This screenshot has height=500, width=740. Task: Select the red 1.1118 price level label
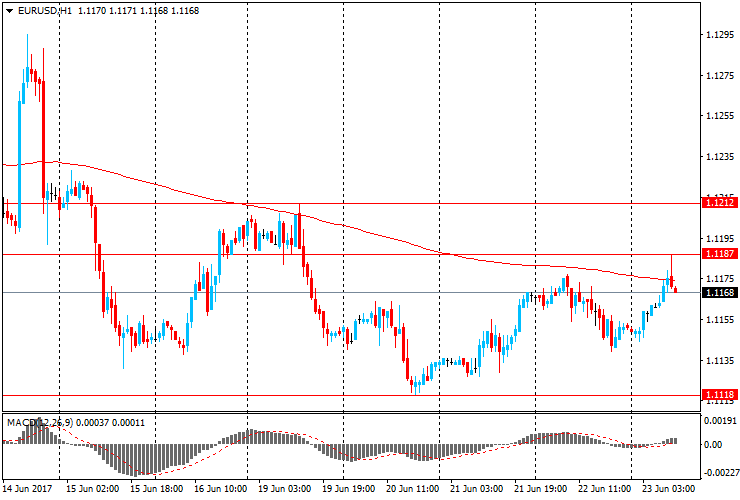pos(720,394)
